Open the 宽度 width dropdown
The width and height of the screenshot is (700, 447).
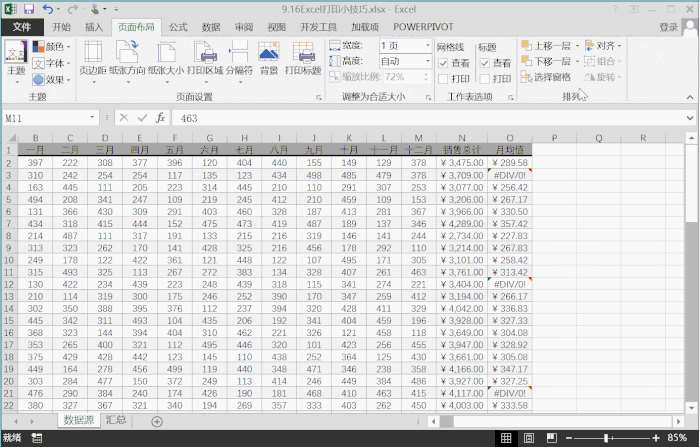coord(428,46)
